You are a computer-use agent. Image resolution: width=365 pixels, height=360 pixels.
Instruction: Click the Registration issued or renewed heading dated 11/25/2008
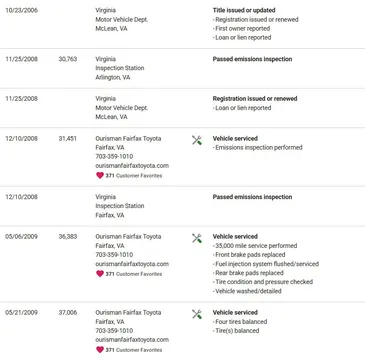coord(255,99)
